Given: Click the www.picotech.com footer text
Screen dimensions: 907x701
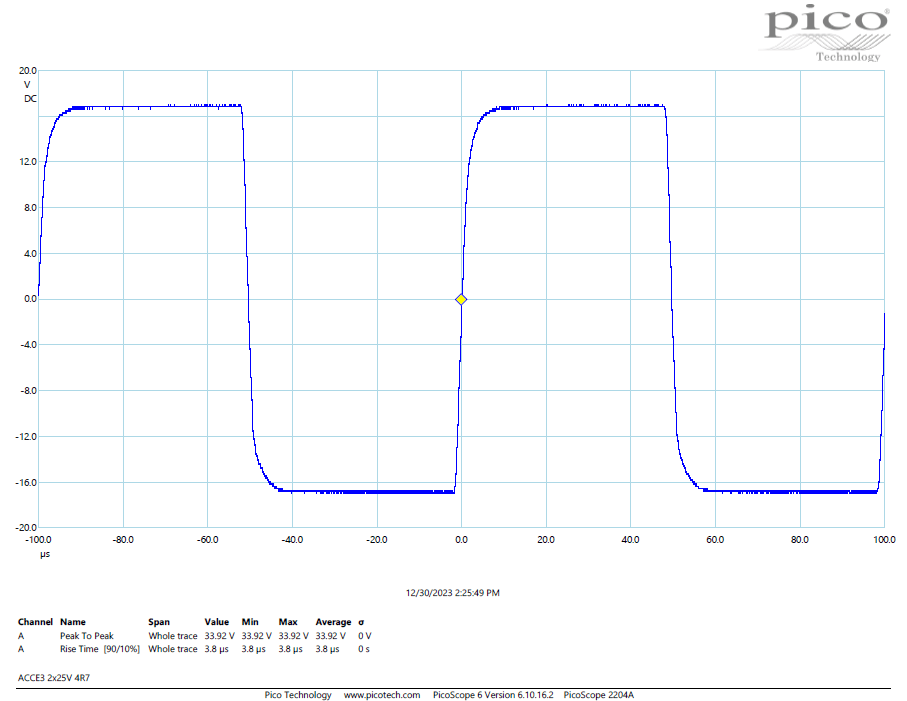Looking at the screenshot, I should coord(382,695).
